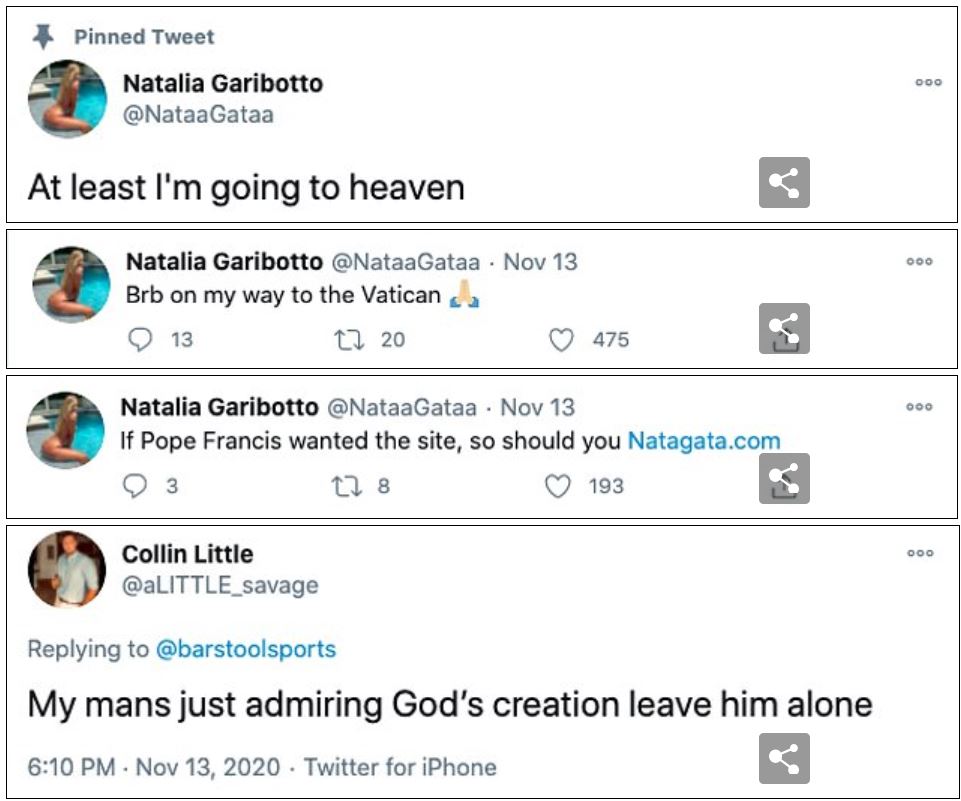The width and height of the screenshot is (961, 801).
Task: Open the more options menu on the pinned tweet
Action: (928, 83)
